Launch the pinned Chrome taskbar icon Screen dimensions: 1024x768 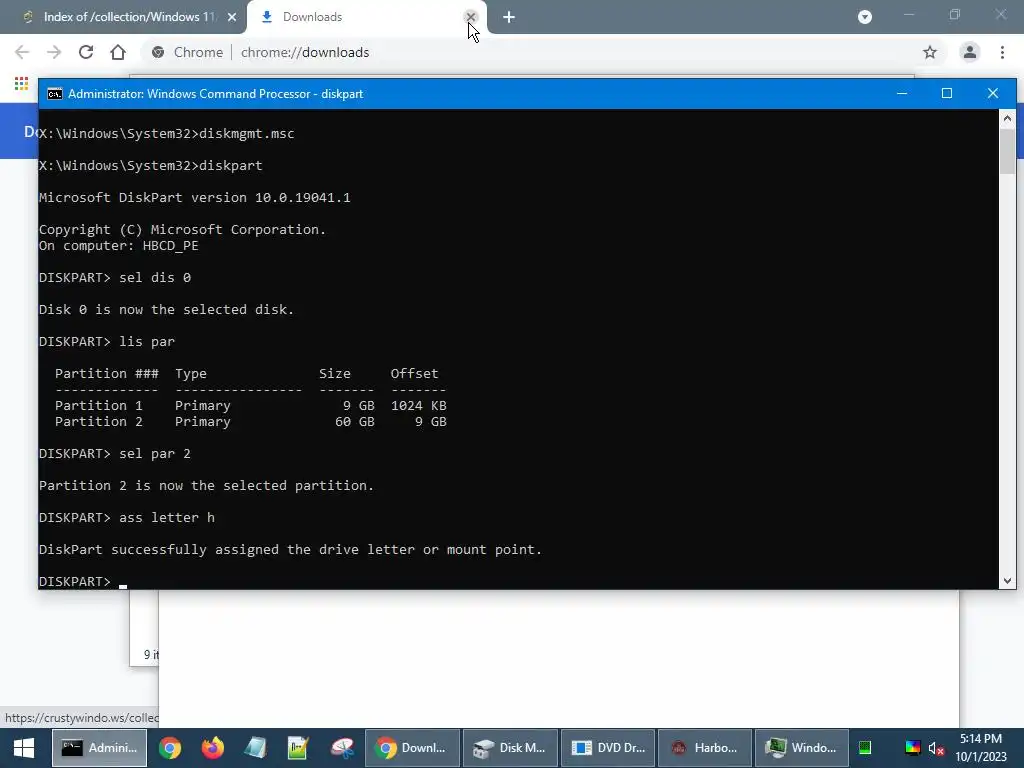point(170,748)
